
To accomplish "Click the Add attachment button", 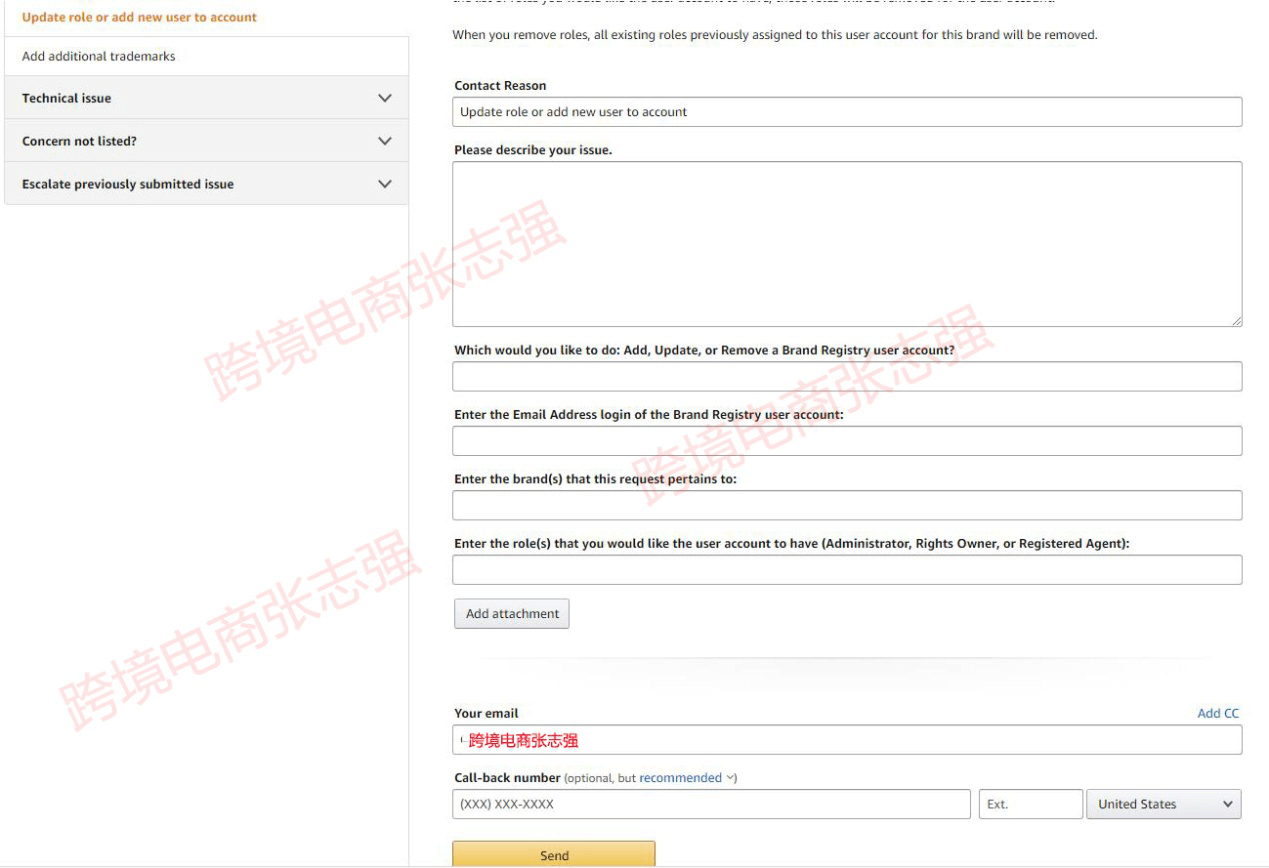I will [x=512, y=614].
